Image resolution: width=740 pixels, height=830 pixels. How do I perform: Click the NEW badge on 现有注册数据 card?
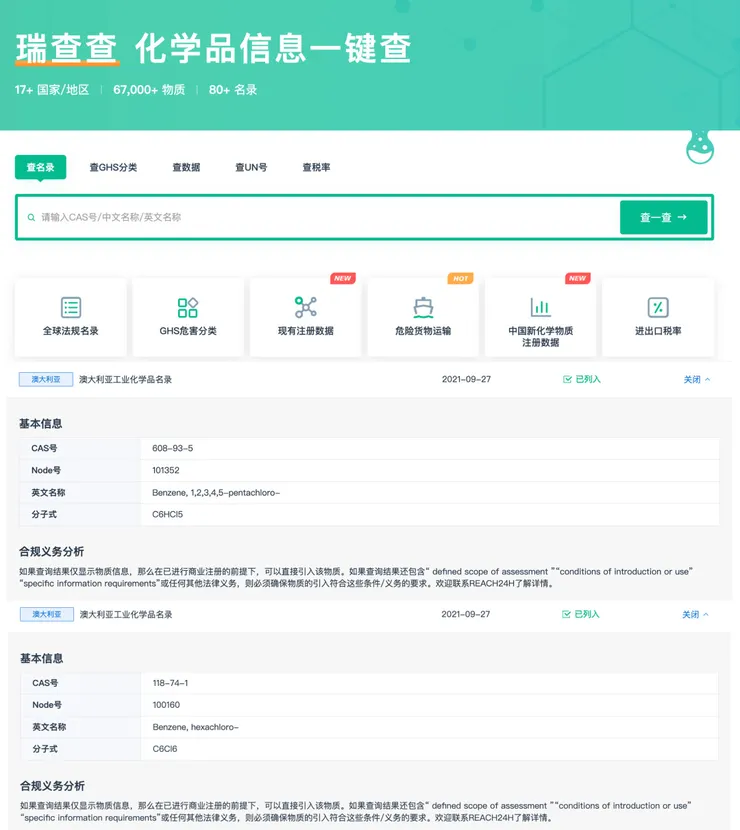(x=342, y=278)
